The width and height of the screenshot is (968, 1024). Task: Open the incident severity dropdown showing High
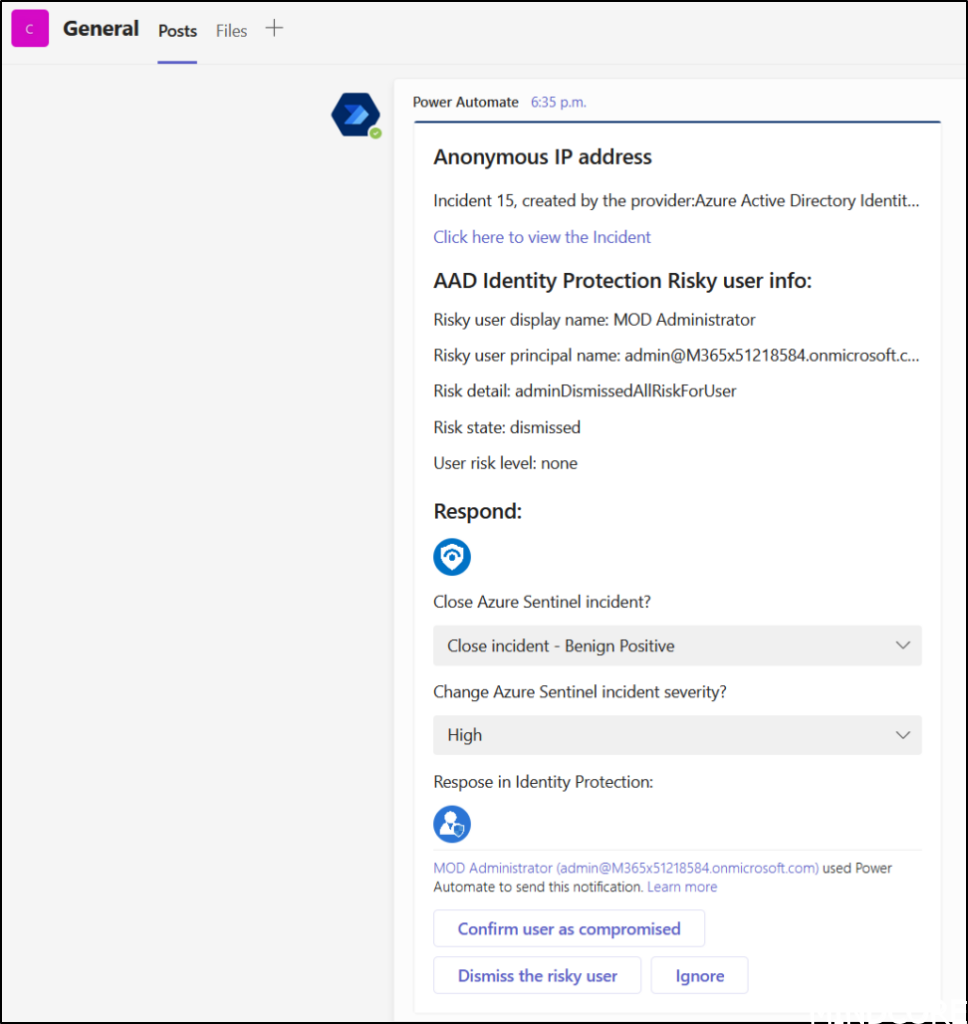click(677, 735)
